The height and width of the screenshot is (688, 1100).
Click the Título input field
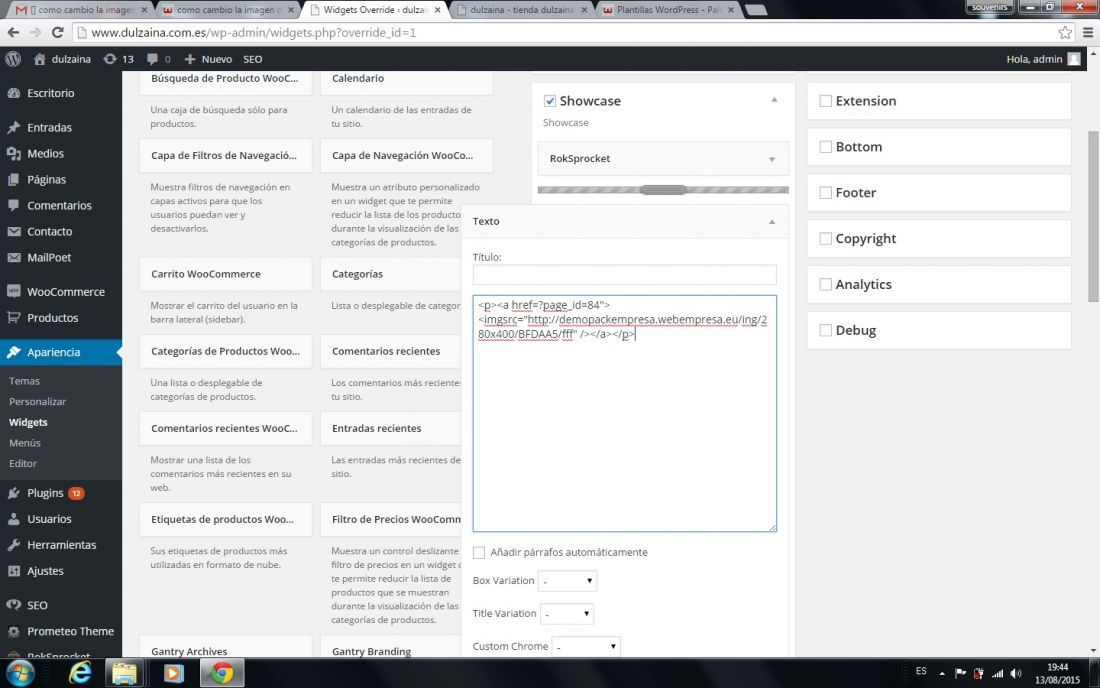pos(624,274)
